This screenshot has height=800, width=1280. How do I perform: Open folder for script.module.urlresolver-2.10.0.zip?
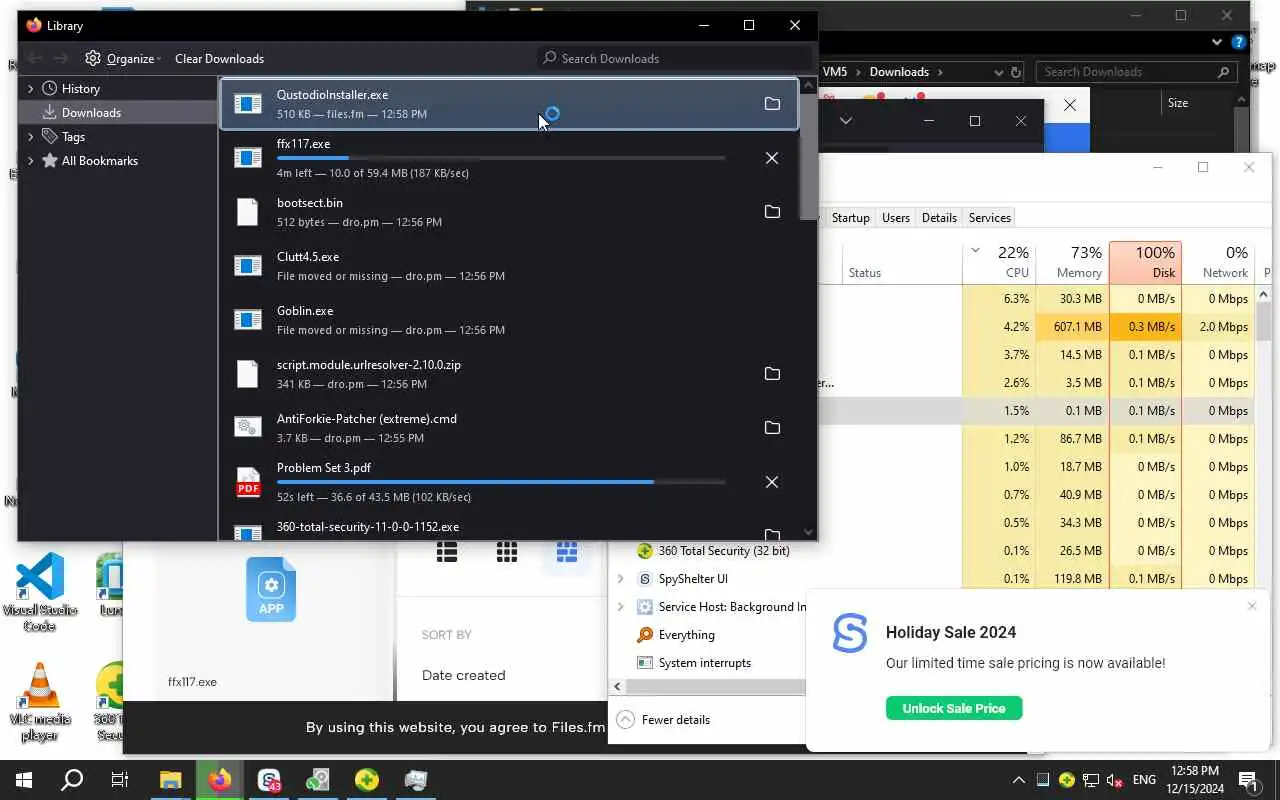pos(772,374)
